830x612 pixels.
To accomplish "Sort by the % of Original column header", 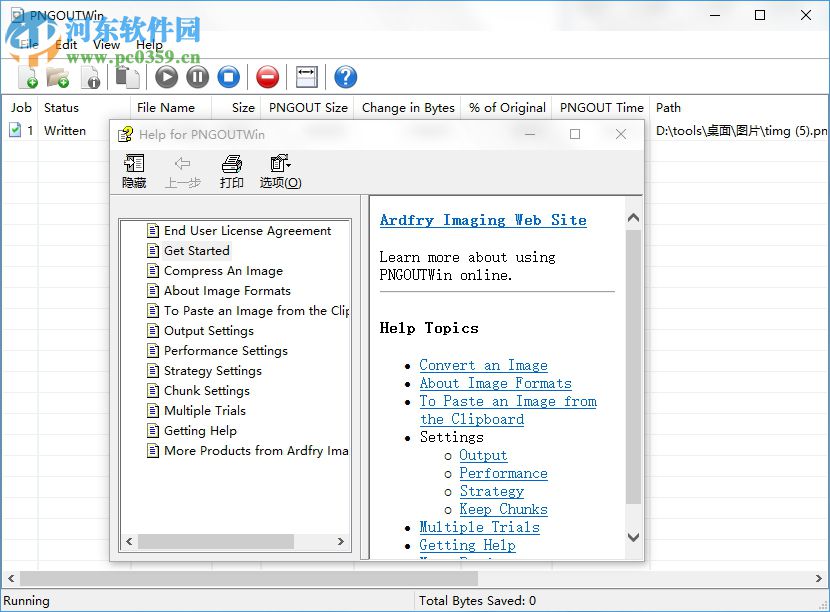I will 507,107.
